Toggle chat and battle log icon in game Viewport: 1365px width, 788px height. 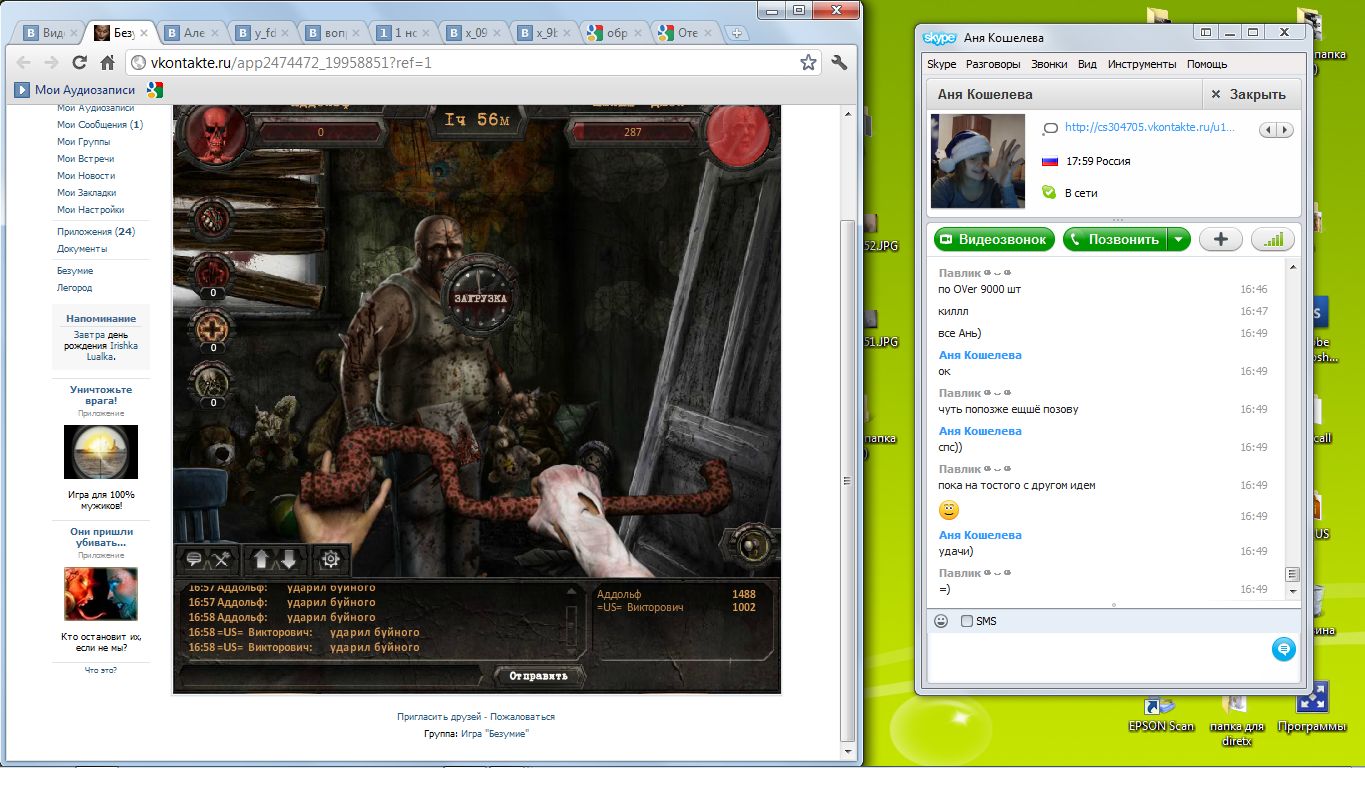coord(208,560)
